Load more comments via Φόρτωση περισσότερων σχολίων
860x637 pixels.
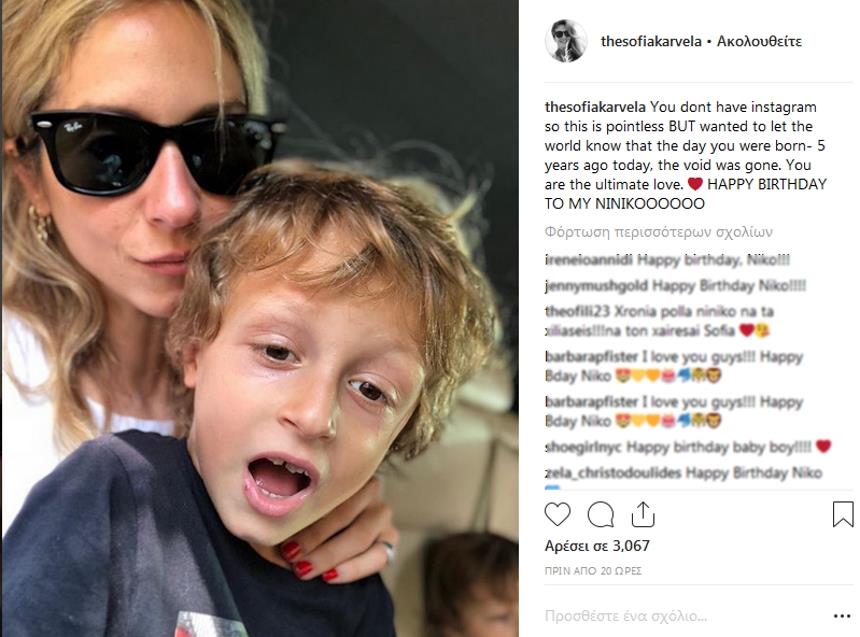659,232
